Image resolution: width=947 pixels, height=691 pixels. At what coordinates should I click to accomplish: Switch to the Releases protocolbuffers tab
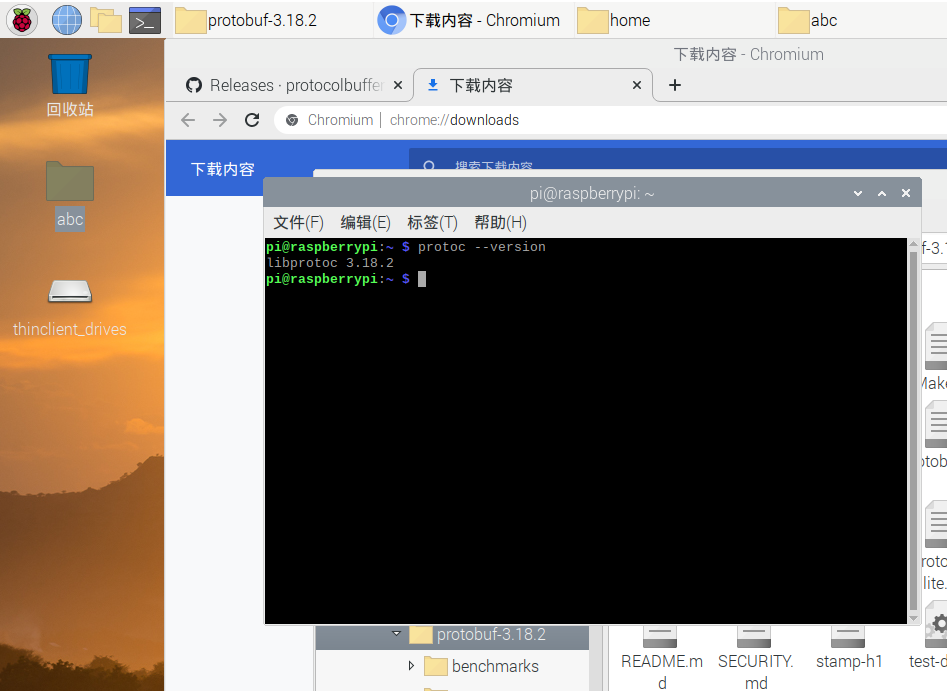point(289,86)
